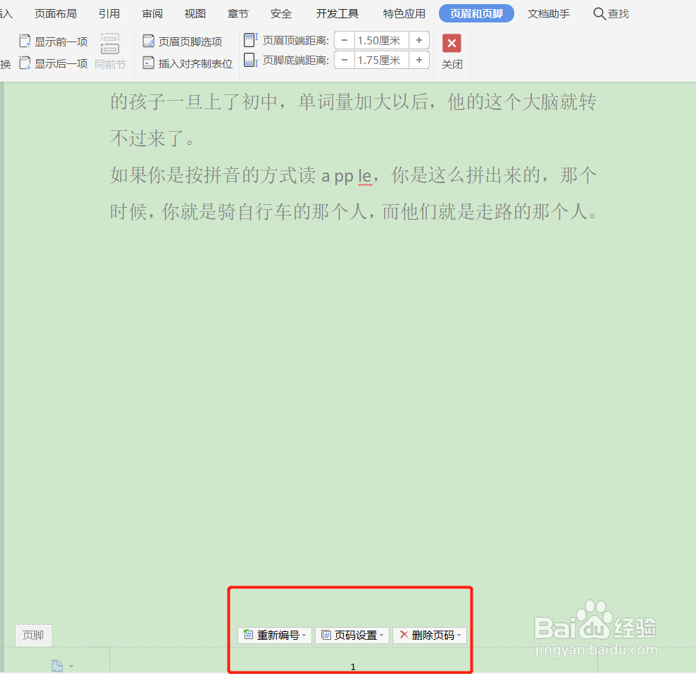The image size is (696, 674).
Task: Open the 审阅 tab
Action: (152, 14)
